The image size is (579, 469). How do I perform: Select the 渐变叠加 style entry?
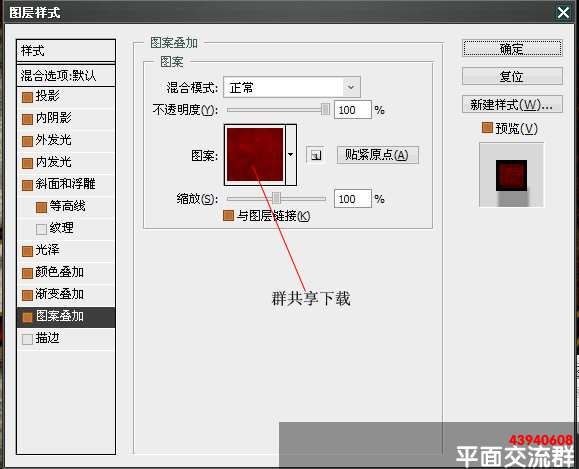pos(66,294)
